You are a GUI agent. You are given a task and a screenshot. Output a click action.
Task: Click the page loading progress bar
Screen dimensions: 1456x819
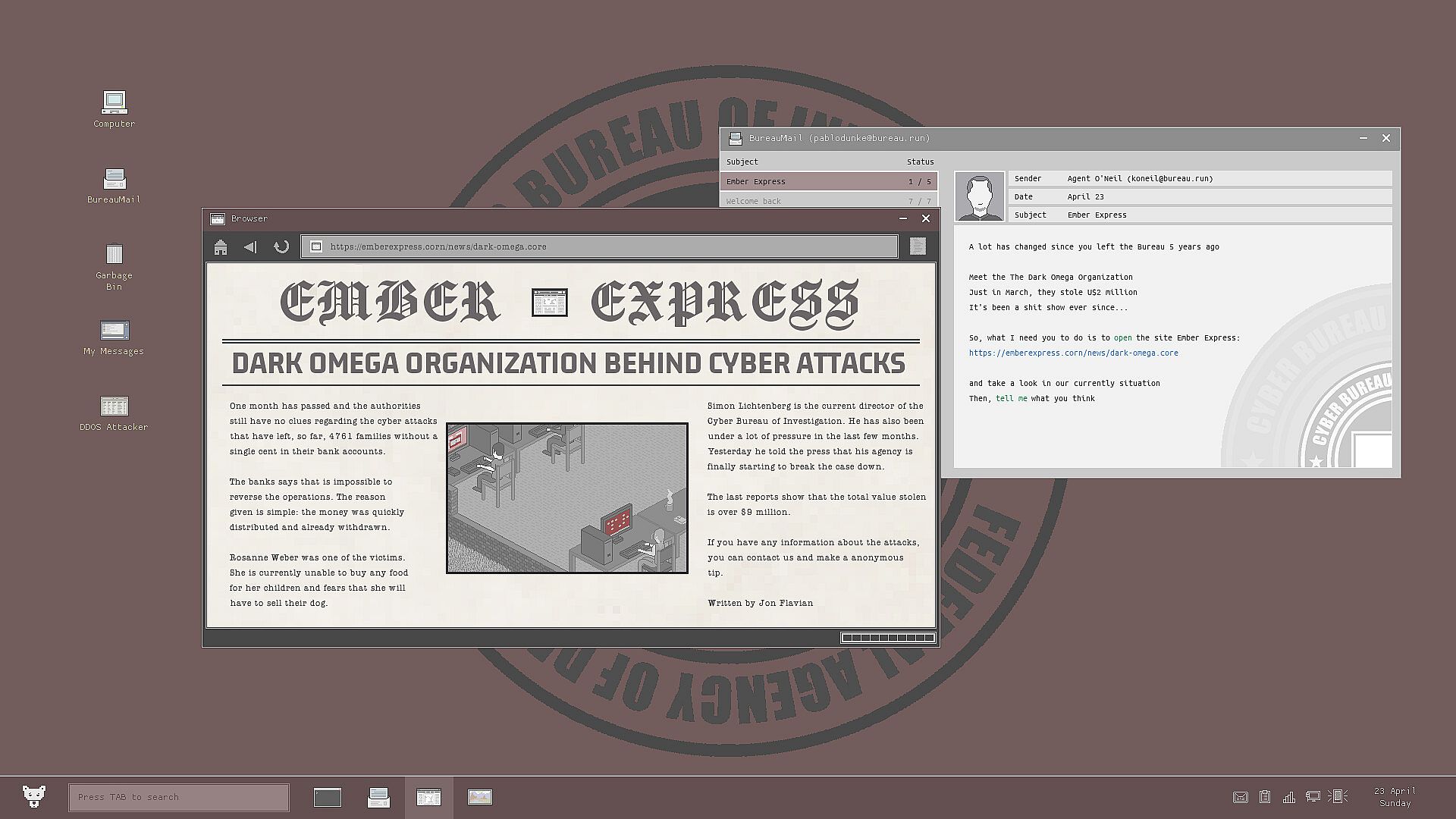click(887, 638)
